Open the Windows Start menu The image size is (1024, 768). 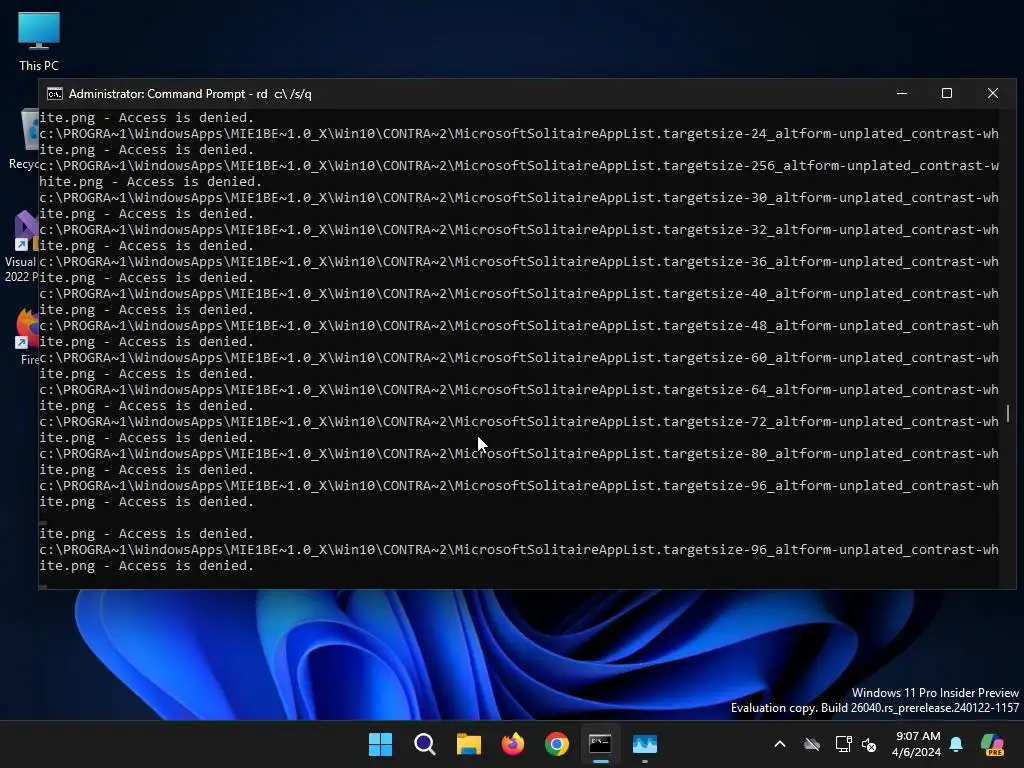click(x=380, y=744)
